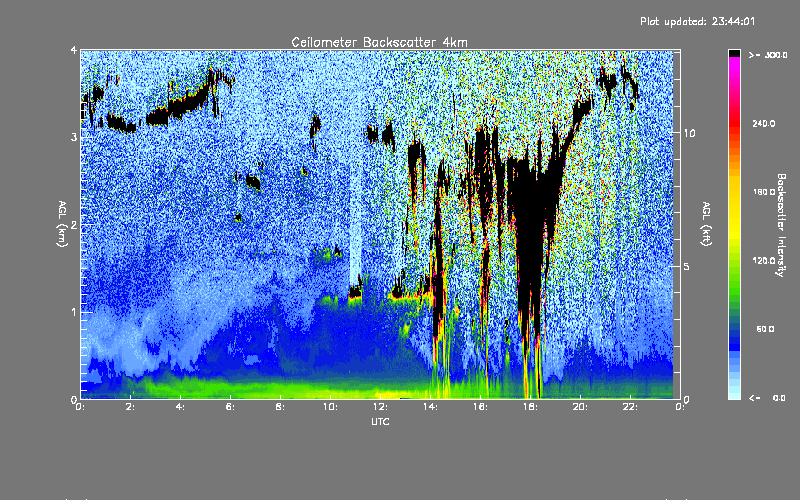Image resolution: width=800 pixels, height=500 pixels.
Task: Select the "UTC" x-axis label
Action: [380, 421]
